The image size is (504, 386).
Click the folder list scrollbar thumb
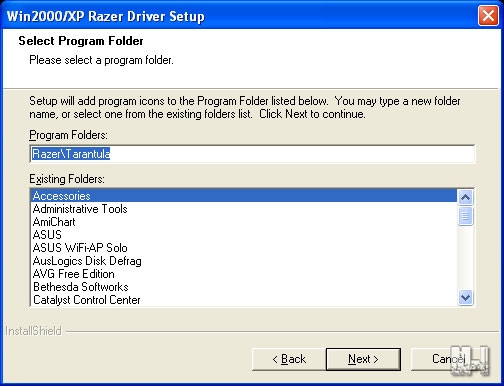click(x=465, y=216)
